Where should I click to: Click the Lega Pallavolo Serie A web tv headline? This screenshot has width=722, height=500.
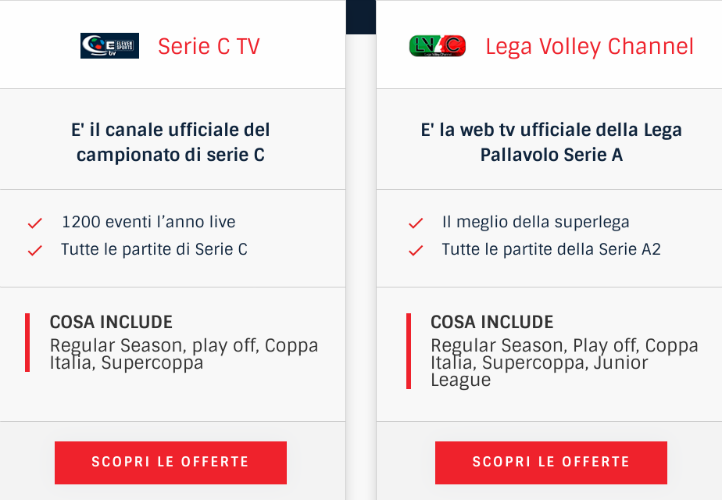(x=551, y=142)
